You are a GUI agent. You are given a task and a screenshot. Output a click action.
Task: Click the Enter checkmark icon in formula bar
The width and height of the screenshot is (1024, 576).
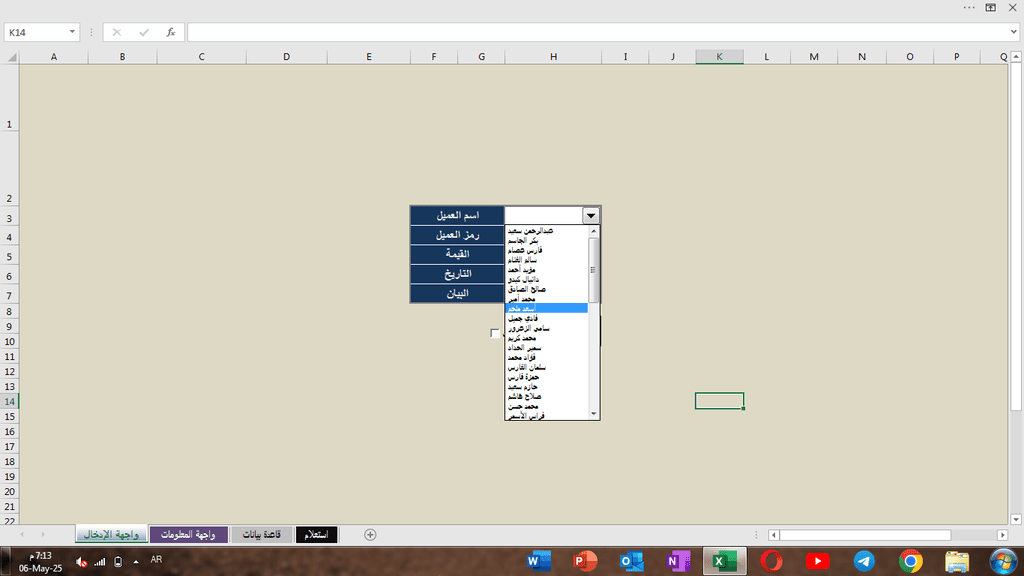144,32
